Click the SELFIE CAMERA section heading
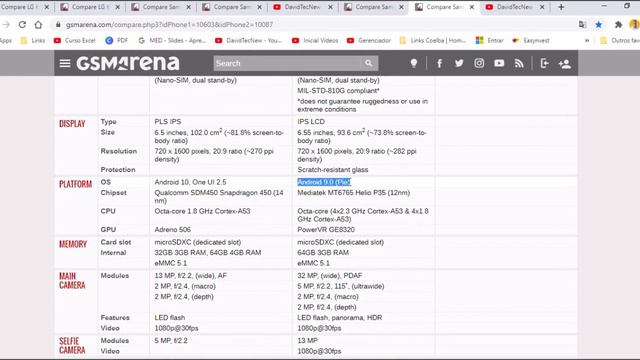Image resolution: width=640 pixels, height=360 pixels. point(72,345)
